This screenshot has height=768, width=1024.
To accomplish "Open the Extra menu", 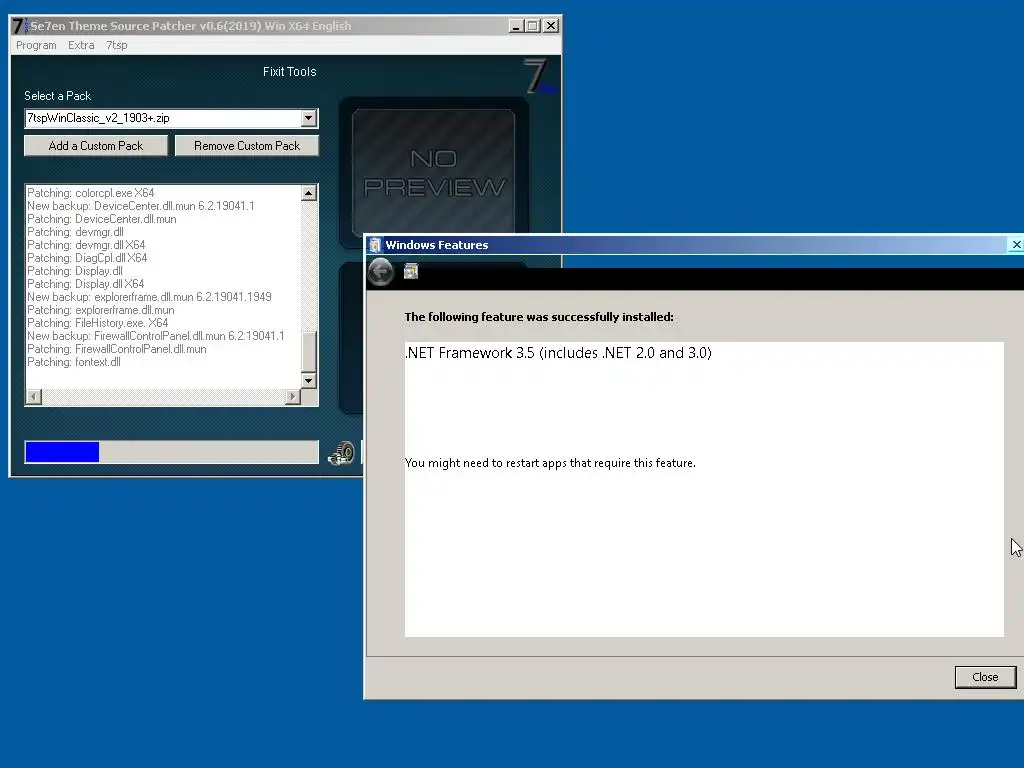I will pos(81,45).
